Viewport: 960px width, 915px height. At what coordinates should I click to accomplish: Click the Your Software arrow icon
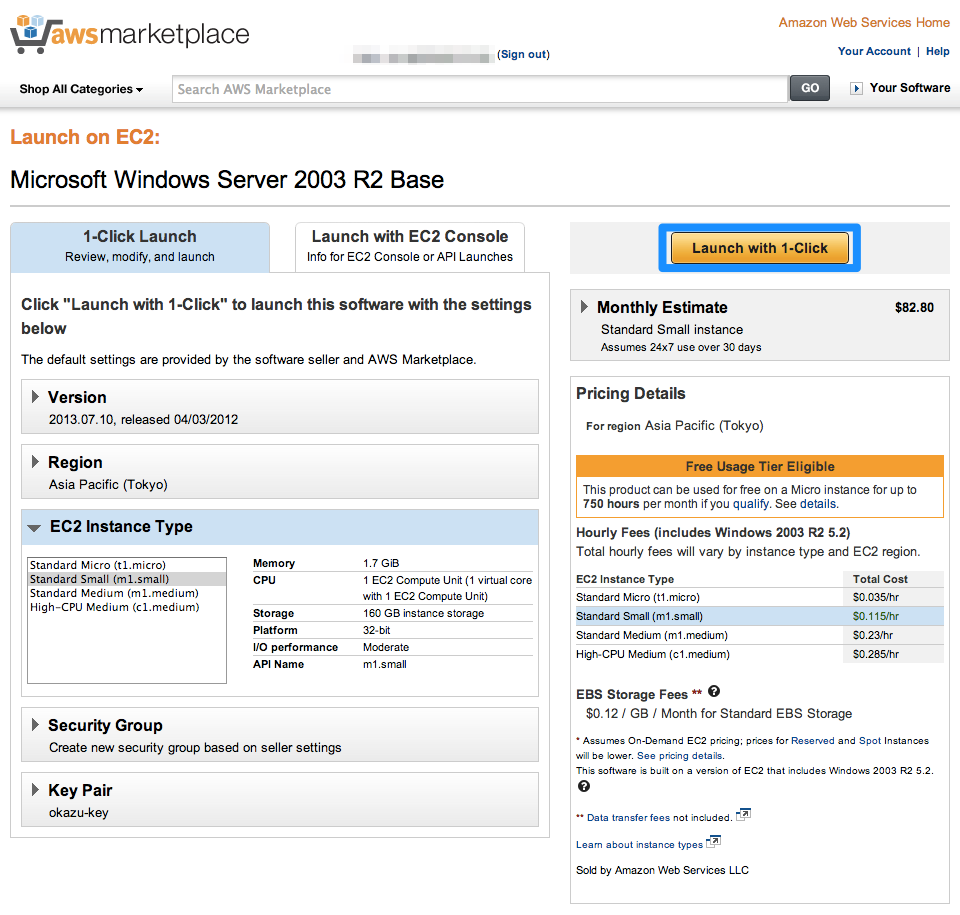click(857, 88)
